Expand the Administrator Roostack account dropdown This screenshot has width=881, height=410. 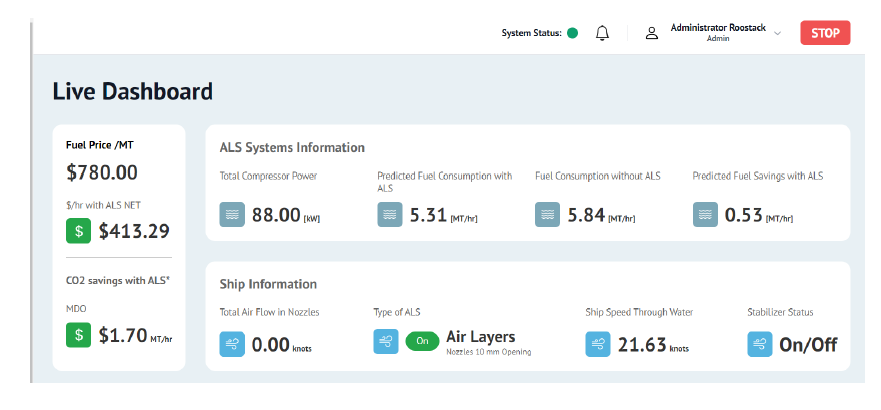coord(777,33)
